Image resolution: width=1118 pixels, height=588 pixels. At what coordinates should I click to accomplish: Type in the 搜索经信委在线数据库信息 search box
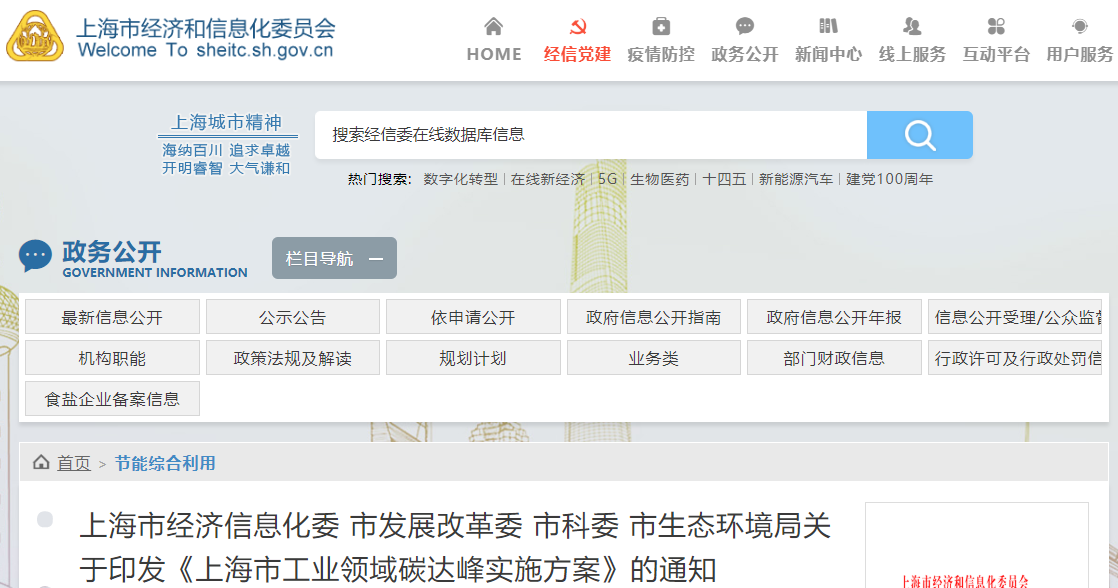pyautogui.click(x=590, y=135)
